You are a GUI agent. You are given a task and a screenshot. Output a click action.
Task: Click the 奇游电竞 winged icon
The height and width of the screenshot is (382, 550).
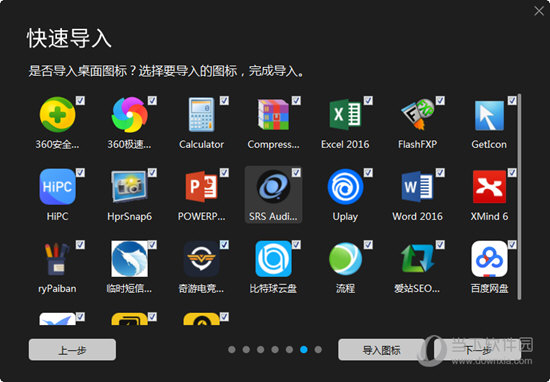[201, 259]
